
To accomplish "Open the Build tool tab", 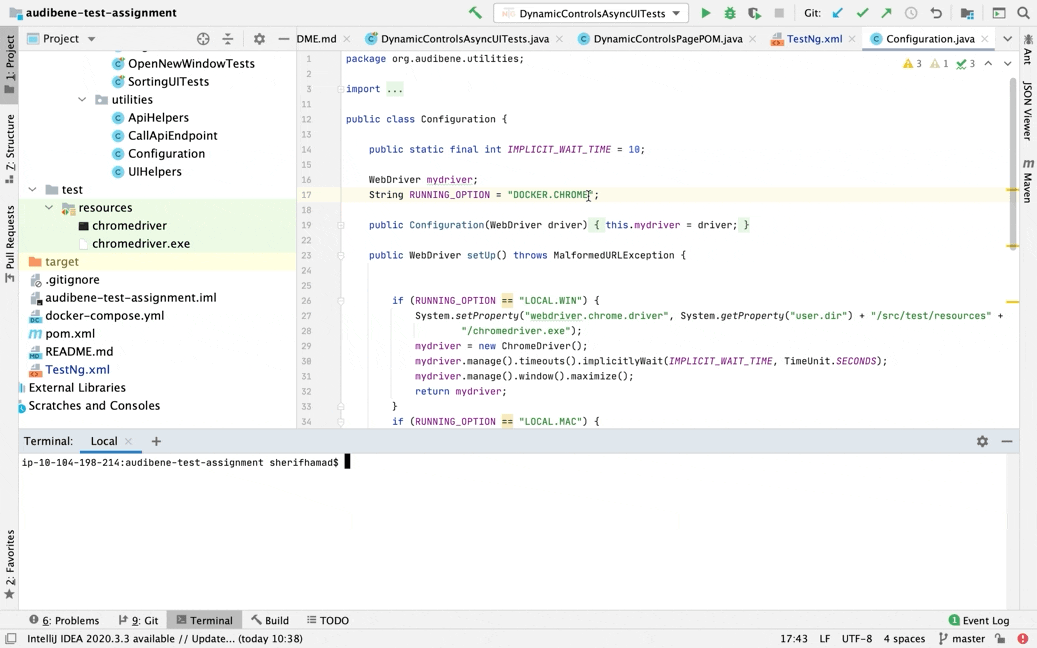I will (270, 620).
